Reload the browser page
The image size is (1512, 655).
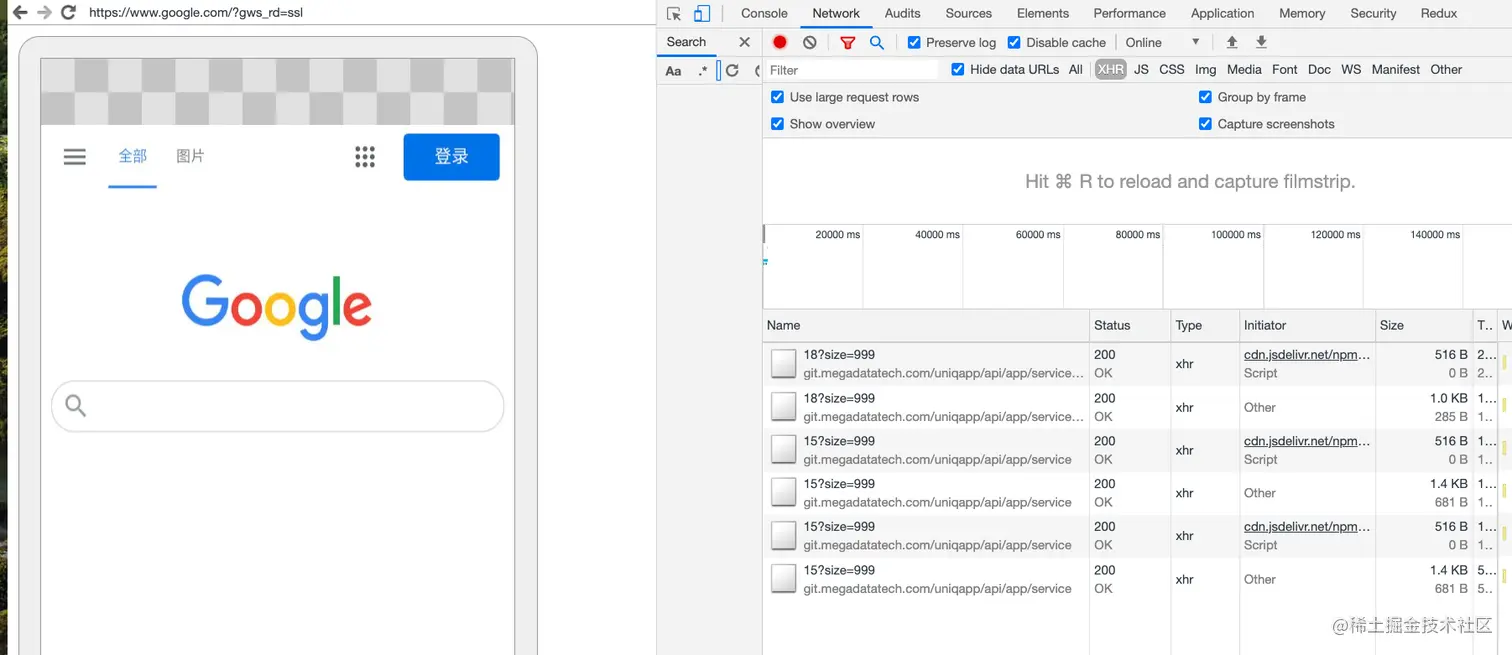pyautogui.click(x=68, y=13)
